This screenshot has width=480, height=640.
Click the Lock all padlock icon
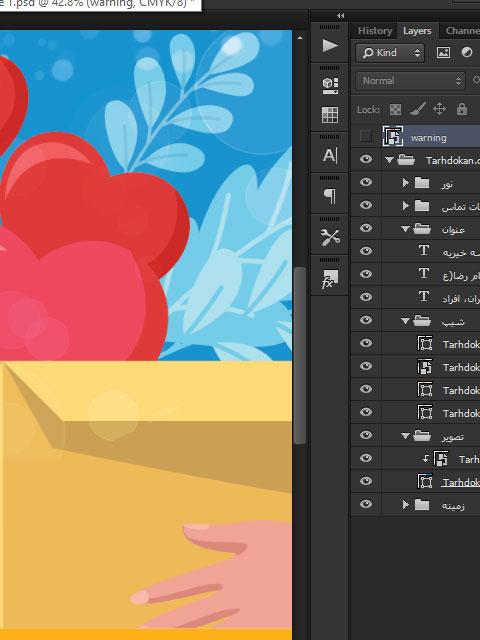pos(462,109)
